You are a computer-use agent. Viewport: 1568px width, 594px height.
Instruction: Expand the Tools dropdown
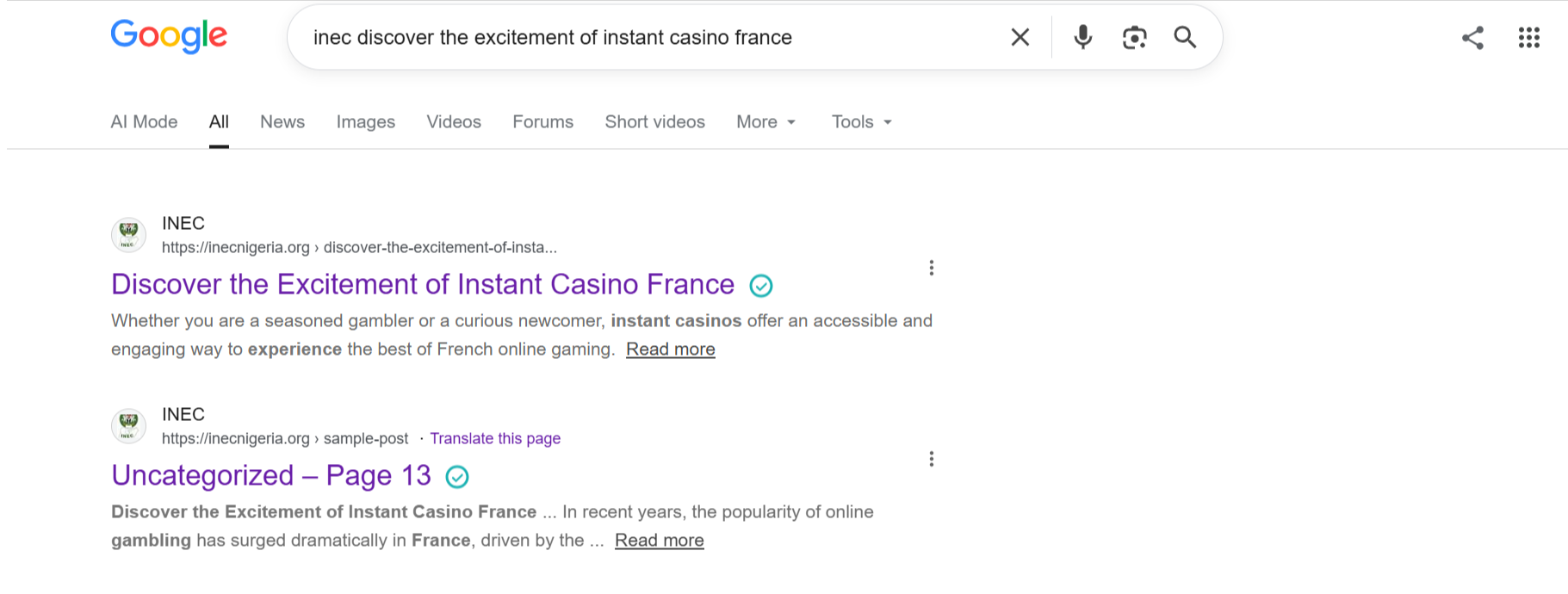pos(861,121)
